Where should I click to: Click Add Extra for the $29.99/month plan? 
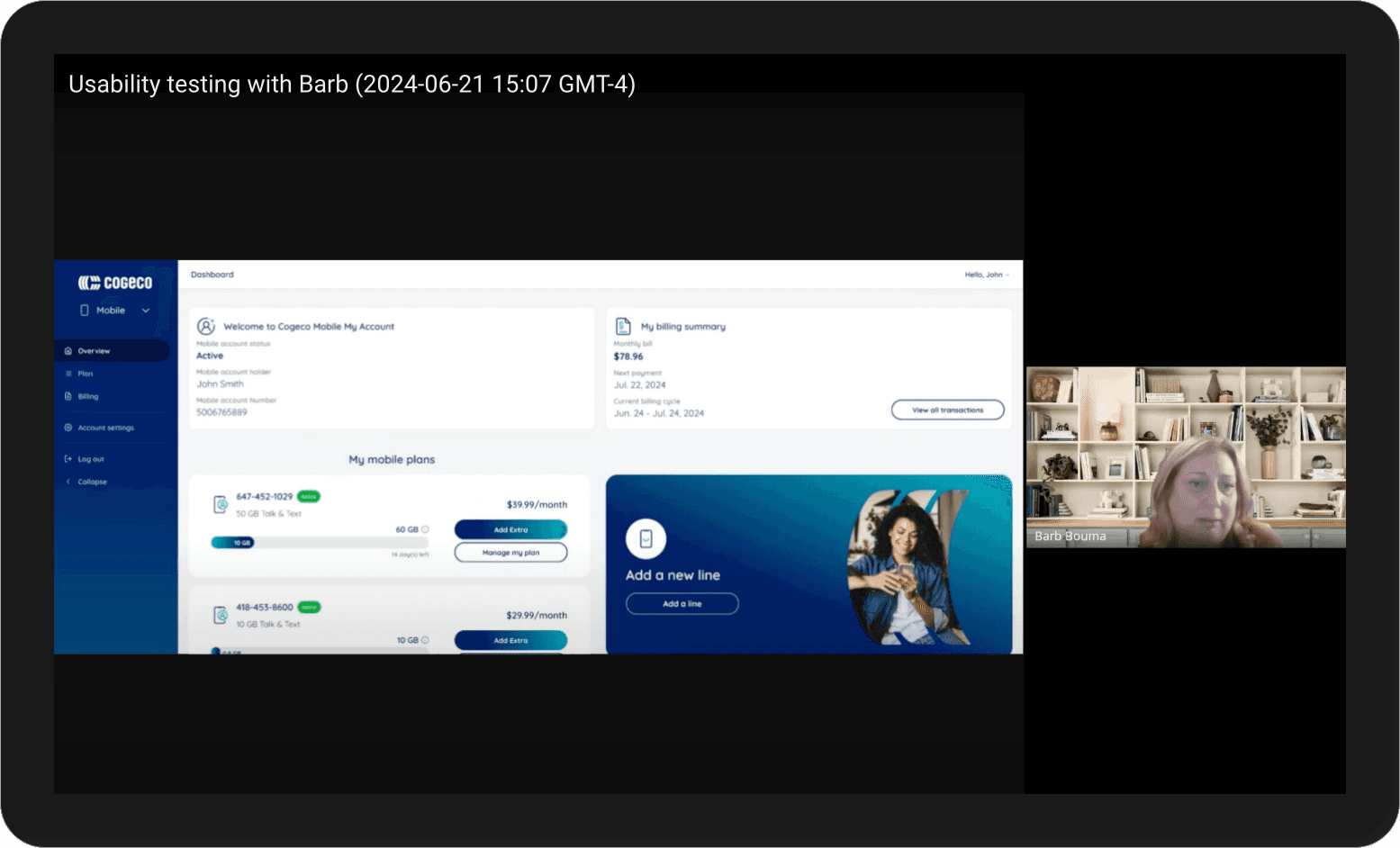[511, 640]
